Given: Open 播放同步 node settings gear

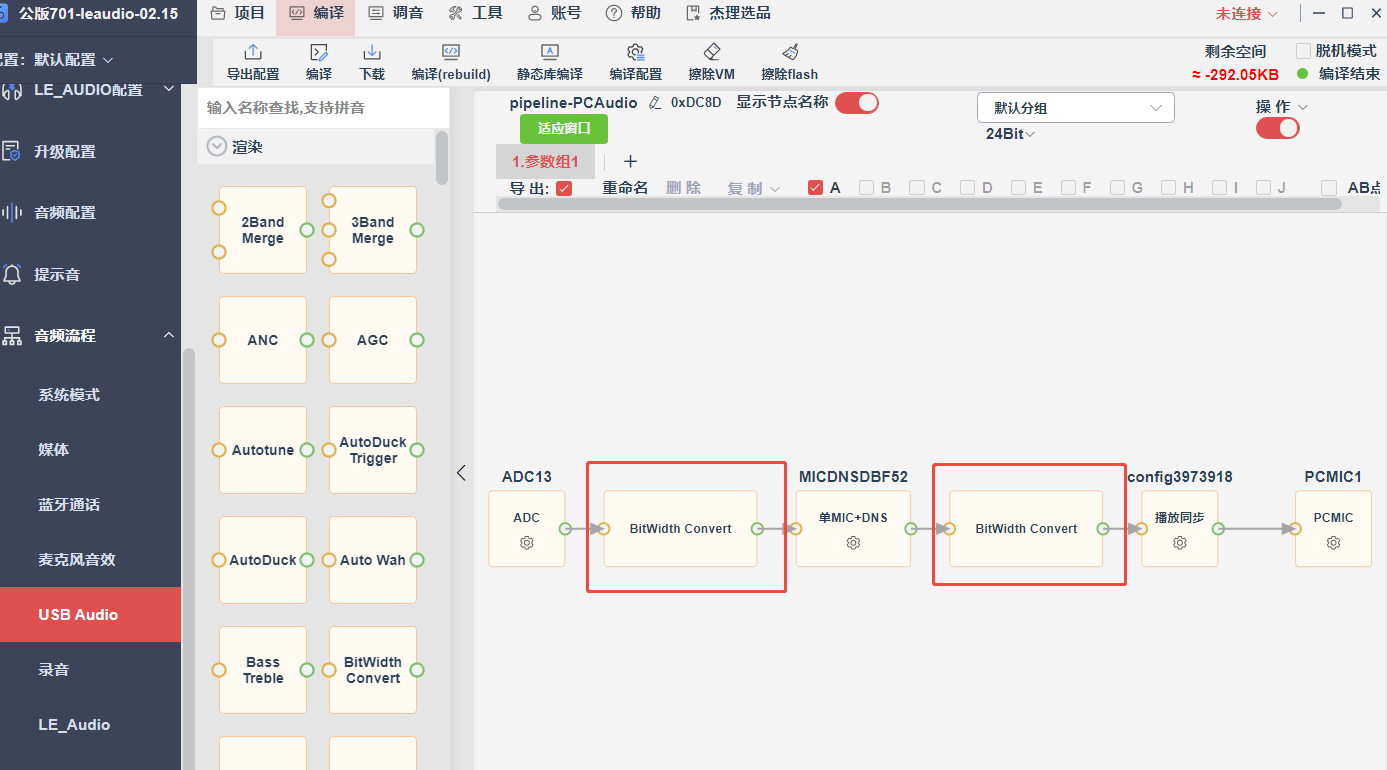Looking at the screenshot, I should pos(1180,543).
